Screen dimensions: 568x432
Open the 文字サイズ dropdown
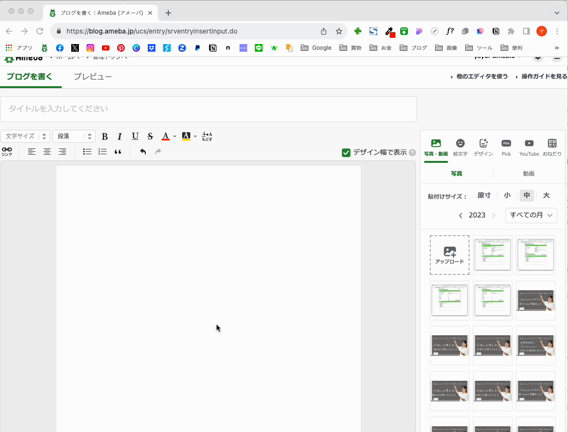click(x=25, y=136)
